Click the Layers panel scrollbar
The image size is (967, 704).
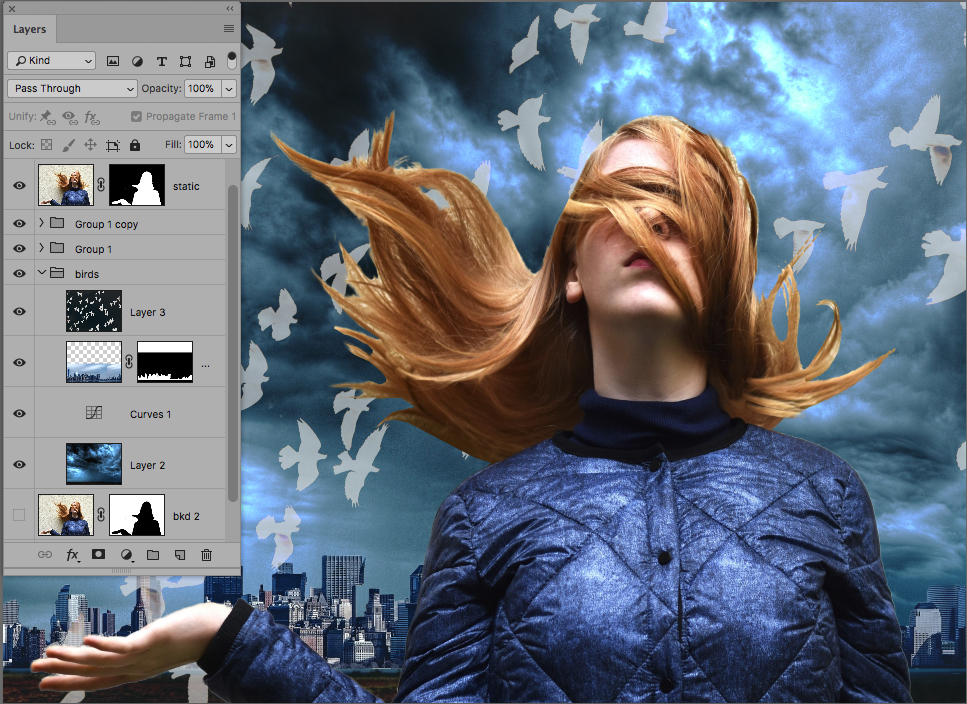click(x=232, y=343)
